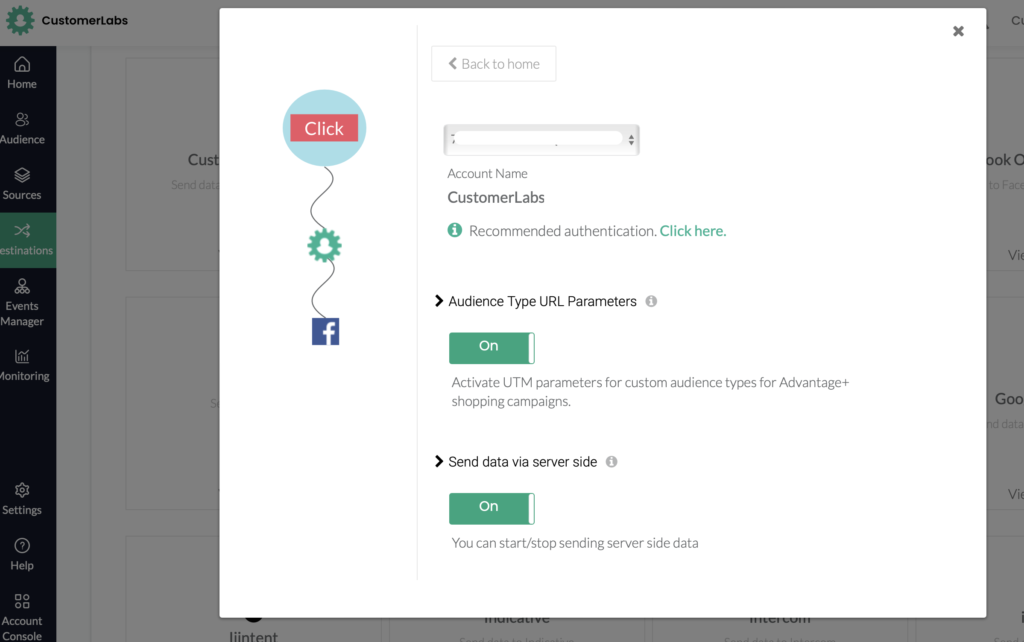This screenshot has height=642, width=1024.
Task: Click the Facebook icon in the modal illustration
Action: click(324, 331)
